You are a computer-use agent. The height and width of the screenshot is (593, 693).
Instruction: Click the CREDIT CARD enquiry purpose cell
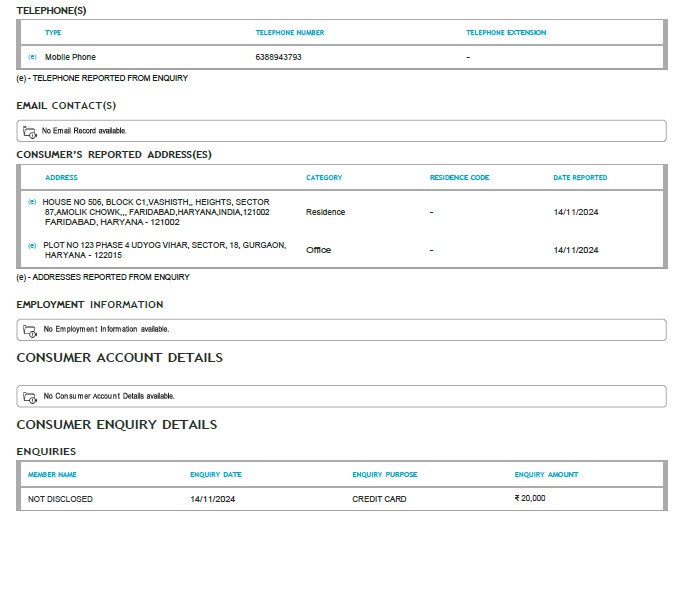pyautogui.click(x=379, y=499)
